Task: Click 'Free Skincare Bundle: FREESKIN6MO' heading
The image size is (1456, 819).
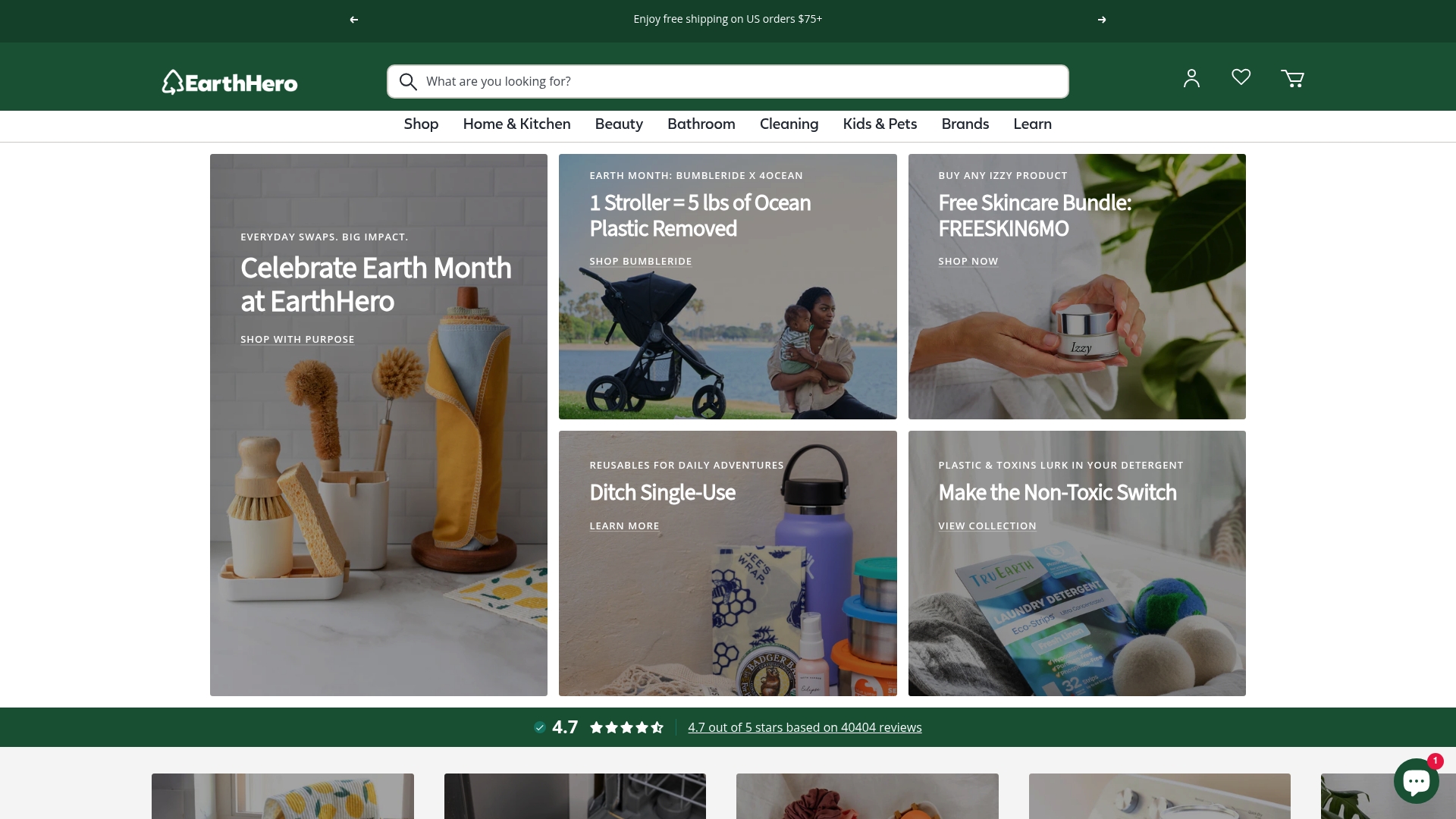Action: pyautogui.click(x=1034, y=215)
